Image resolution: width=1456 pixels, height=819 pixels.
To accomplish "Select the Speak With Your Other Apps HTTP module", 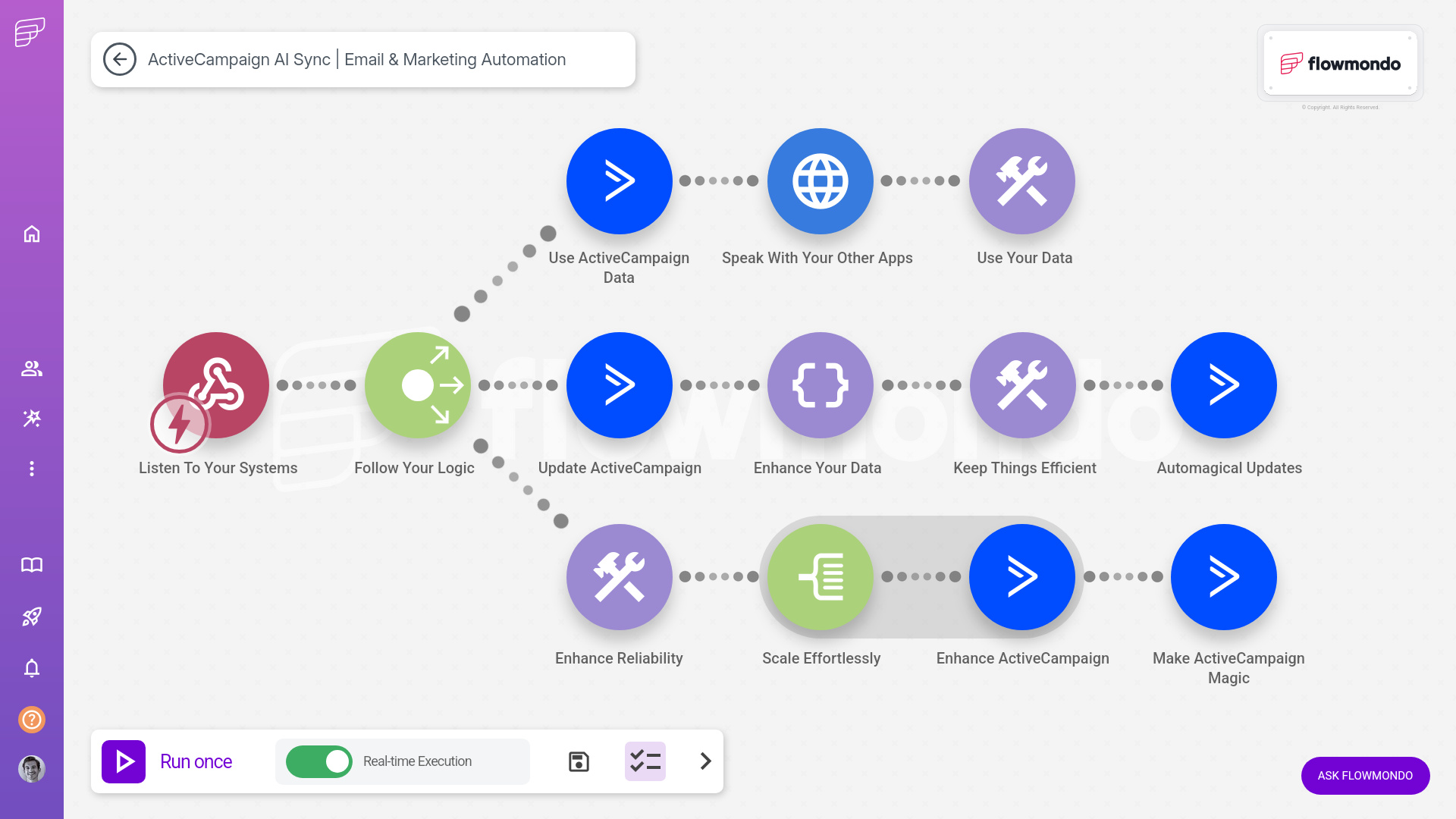I will pos(821,181).
